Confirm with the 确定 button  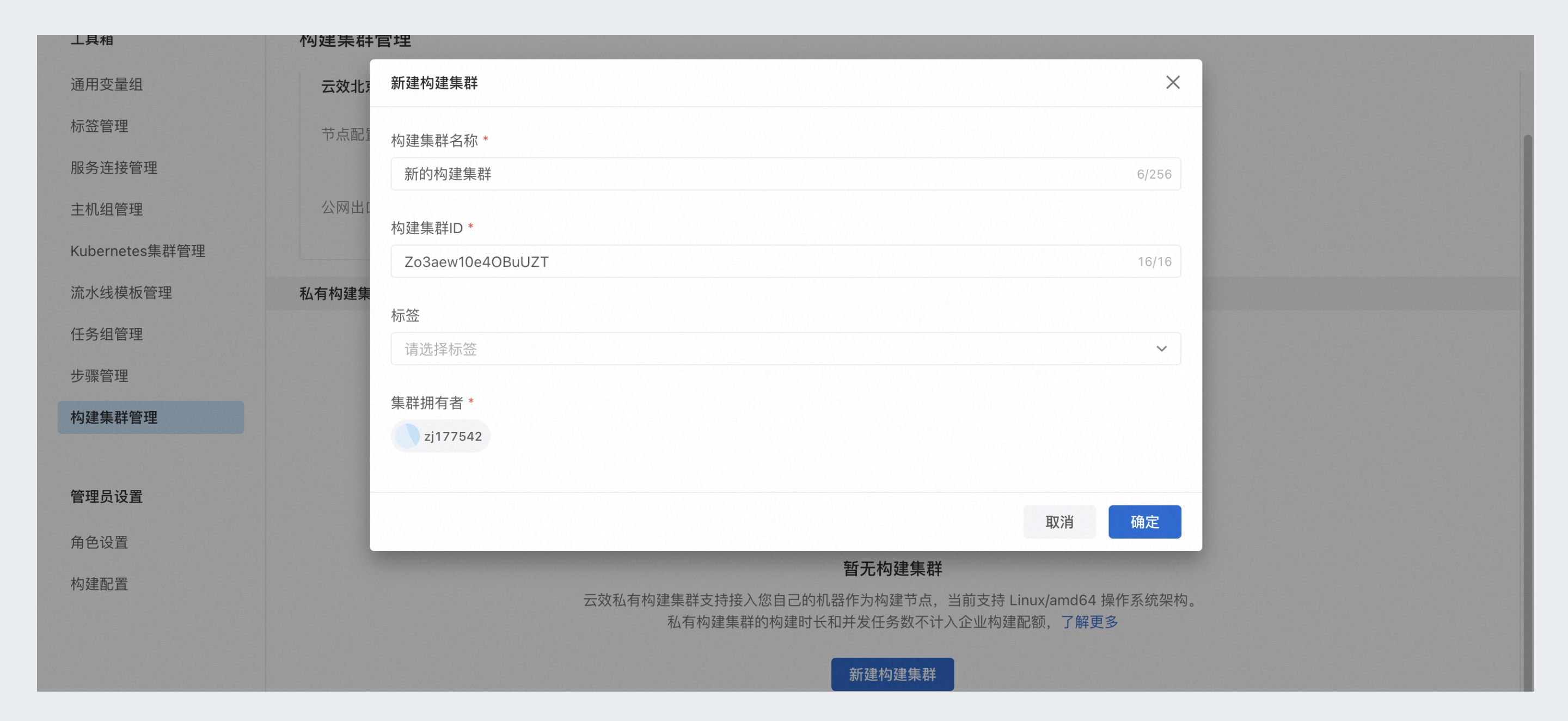(1144, 522)
